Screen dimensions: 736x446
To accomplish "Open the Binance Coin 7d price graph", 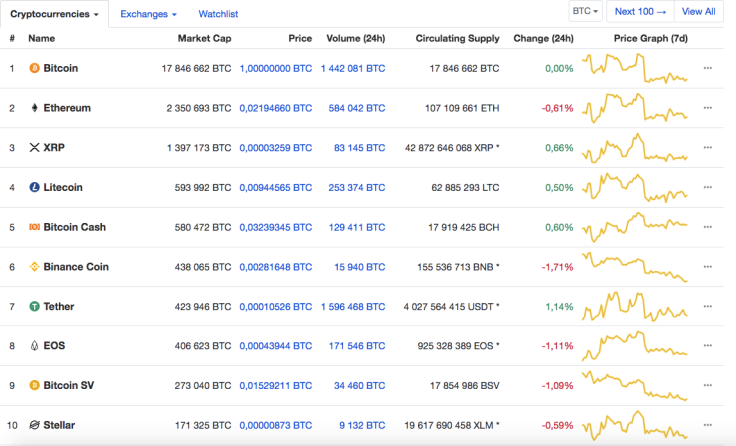I will coord(635,267).
